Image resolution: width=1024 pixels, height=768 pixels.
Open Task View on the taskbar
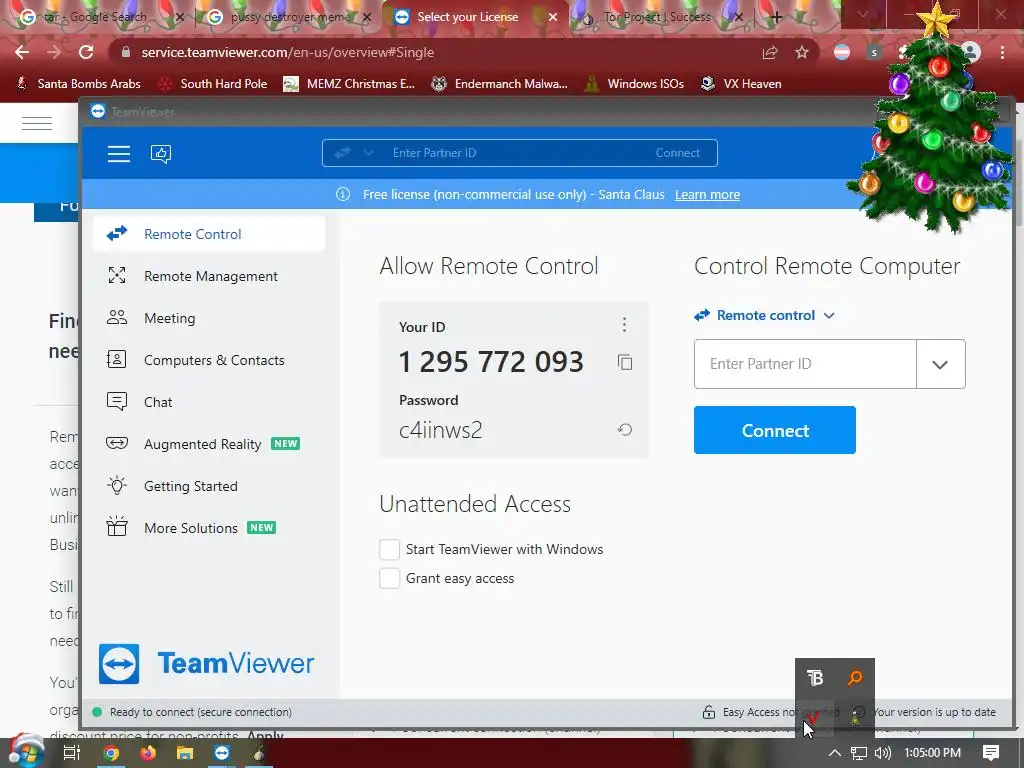(72, 753)
